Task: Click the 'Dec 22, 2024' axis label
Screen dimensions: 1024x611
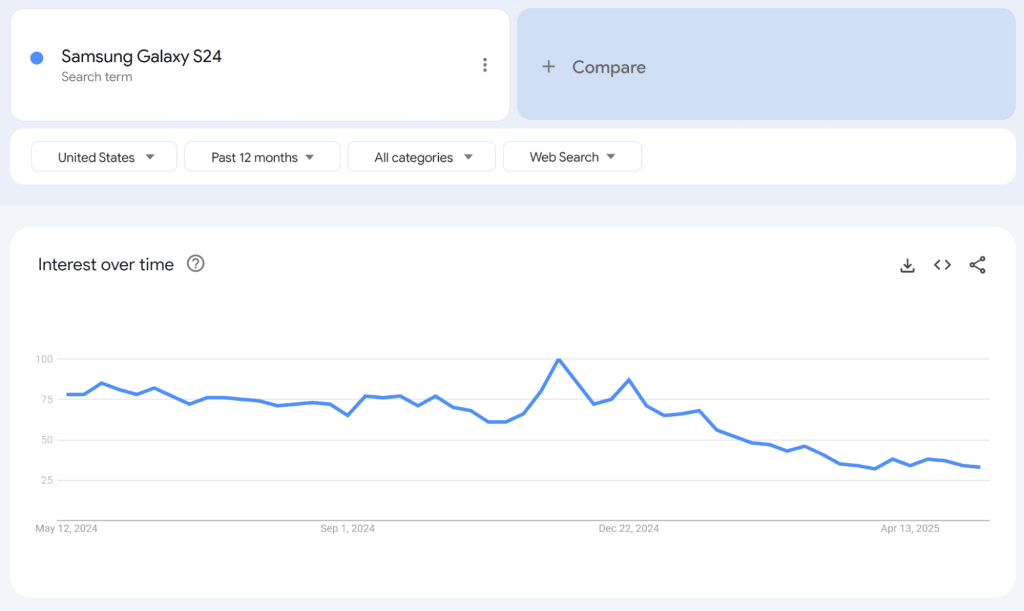Action: coord(628,528)
